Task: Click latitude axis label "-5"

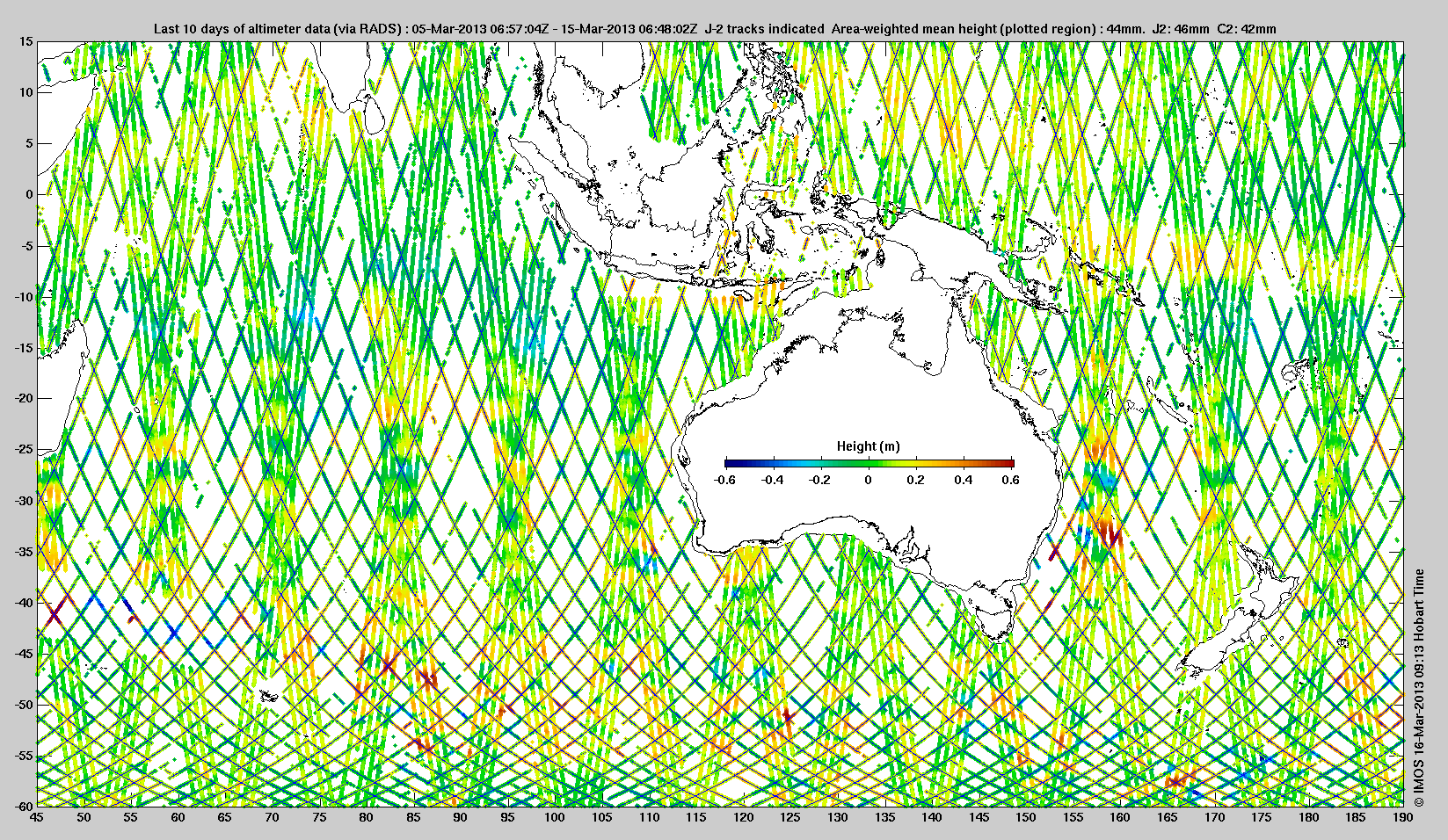Action: [x=27, y=245]
